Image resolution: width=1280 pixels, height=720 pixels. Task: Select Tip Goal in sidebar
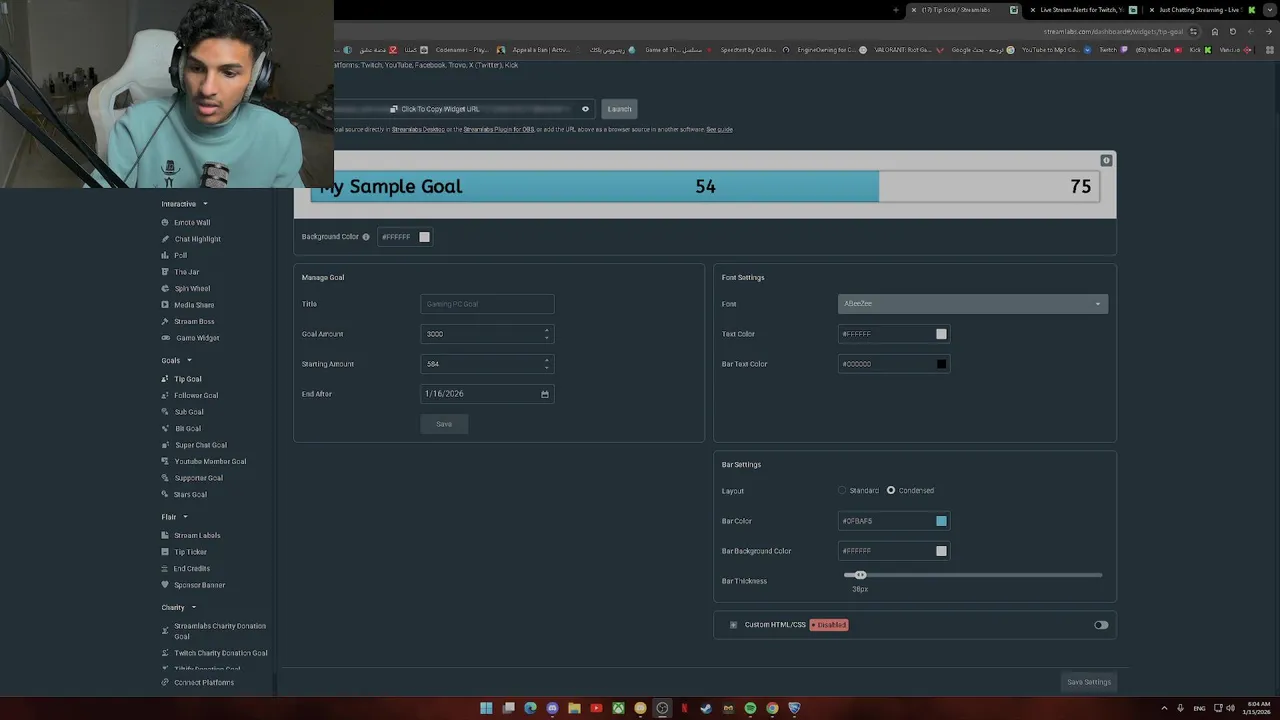188,379
